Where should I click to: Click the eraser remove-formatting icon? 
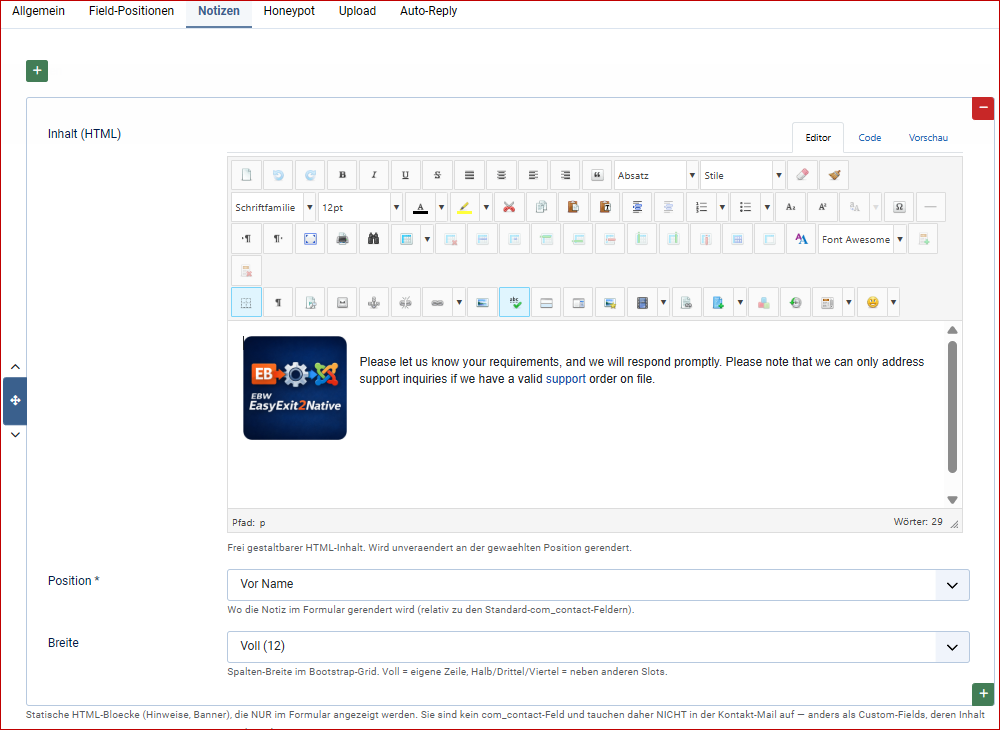click(802, 175)
